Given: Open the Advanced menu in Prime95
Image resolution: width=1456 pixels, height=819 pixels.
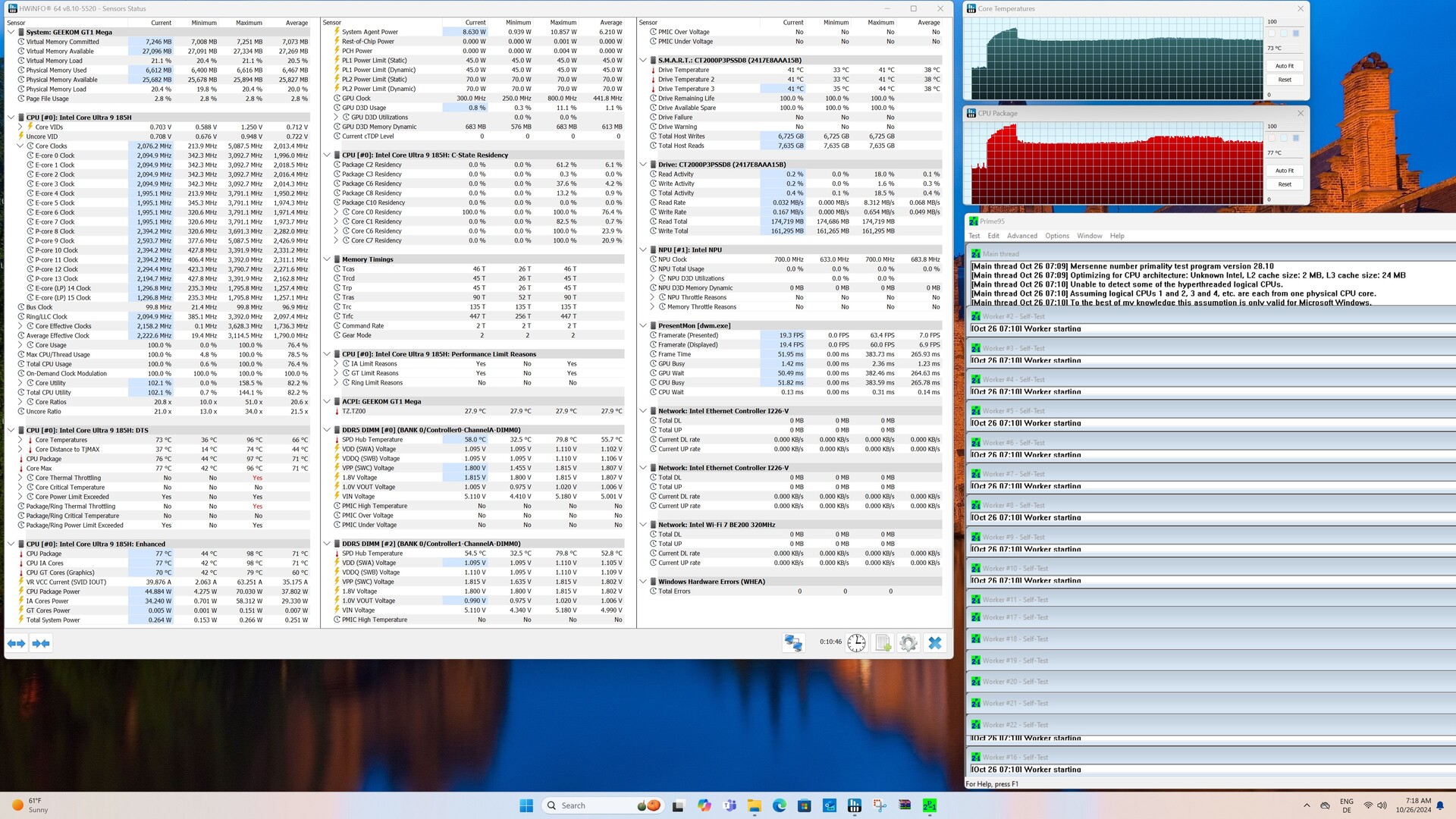Looking at the screenshot, I should click(x=1021, y=236).
